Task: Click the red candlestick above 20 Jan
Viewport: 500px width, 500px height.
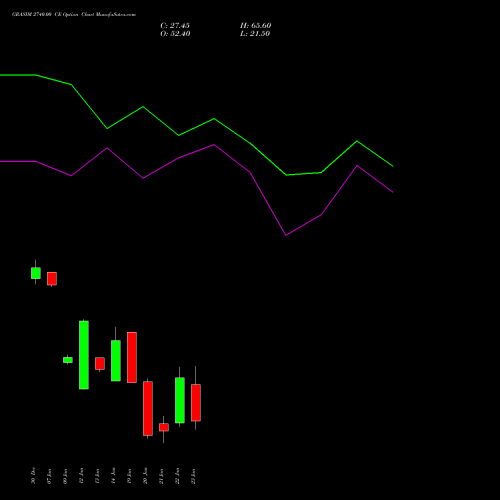Action: point(148,408)
